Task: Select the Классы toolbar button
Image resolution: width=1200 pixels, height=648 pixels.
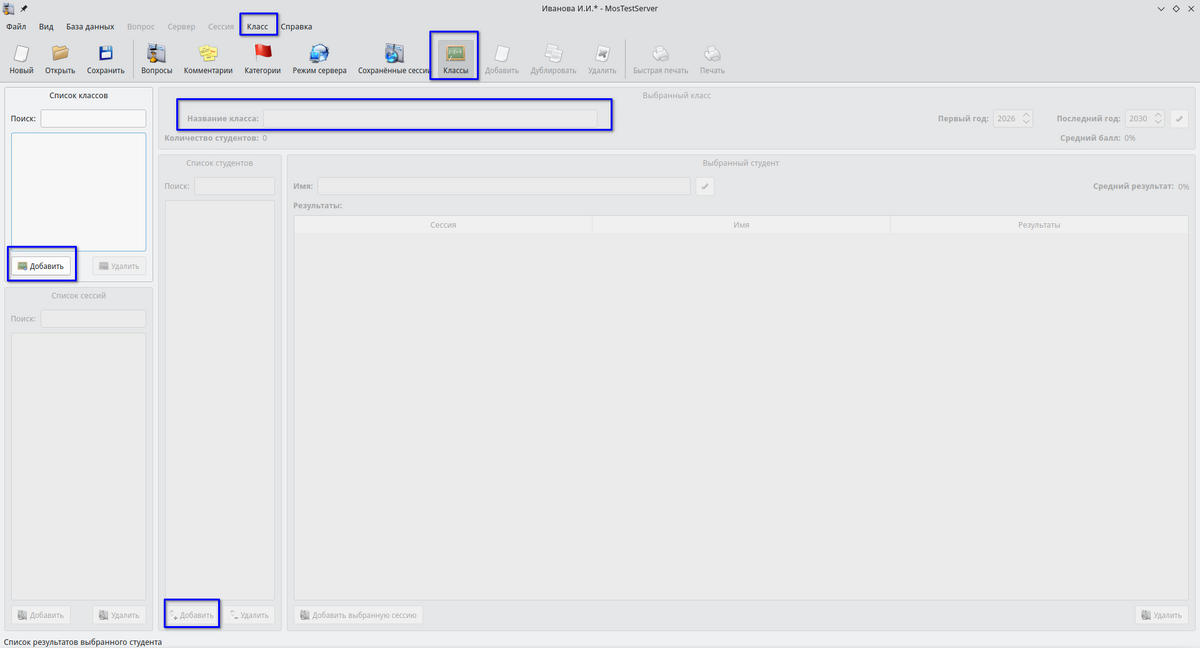Action: coord(455,58)
